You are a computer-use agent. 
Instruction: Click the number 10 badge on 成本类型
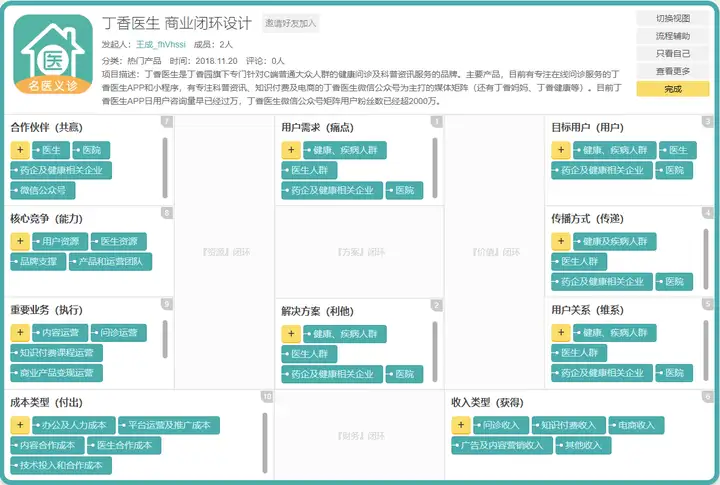point(267,396)
